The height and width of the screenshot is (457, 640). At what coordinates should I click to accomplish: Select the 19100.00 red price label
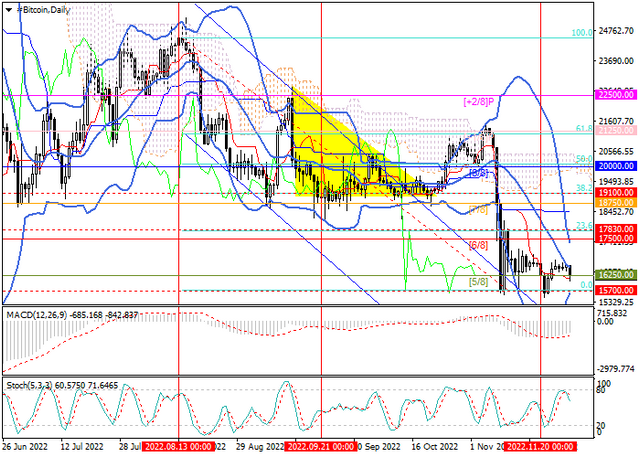[616, 193]
